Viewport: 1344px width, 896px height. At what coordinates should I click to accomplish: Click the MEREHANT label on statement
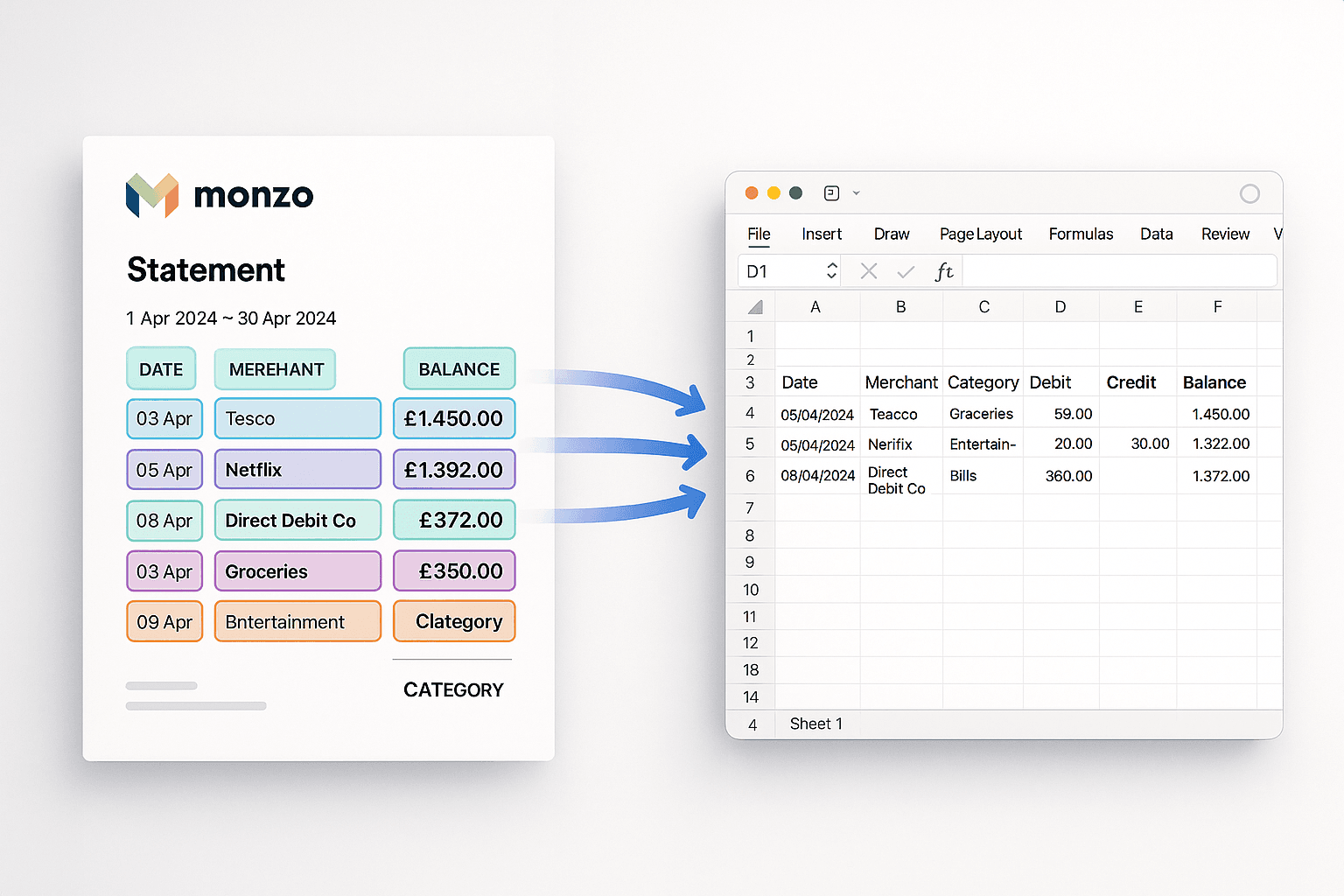276,368
